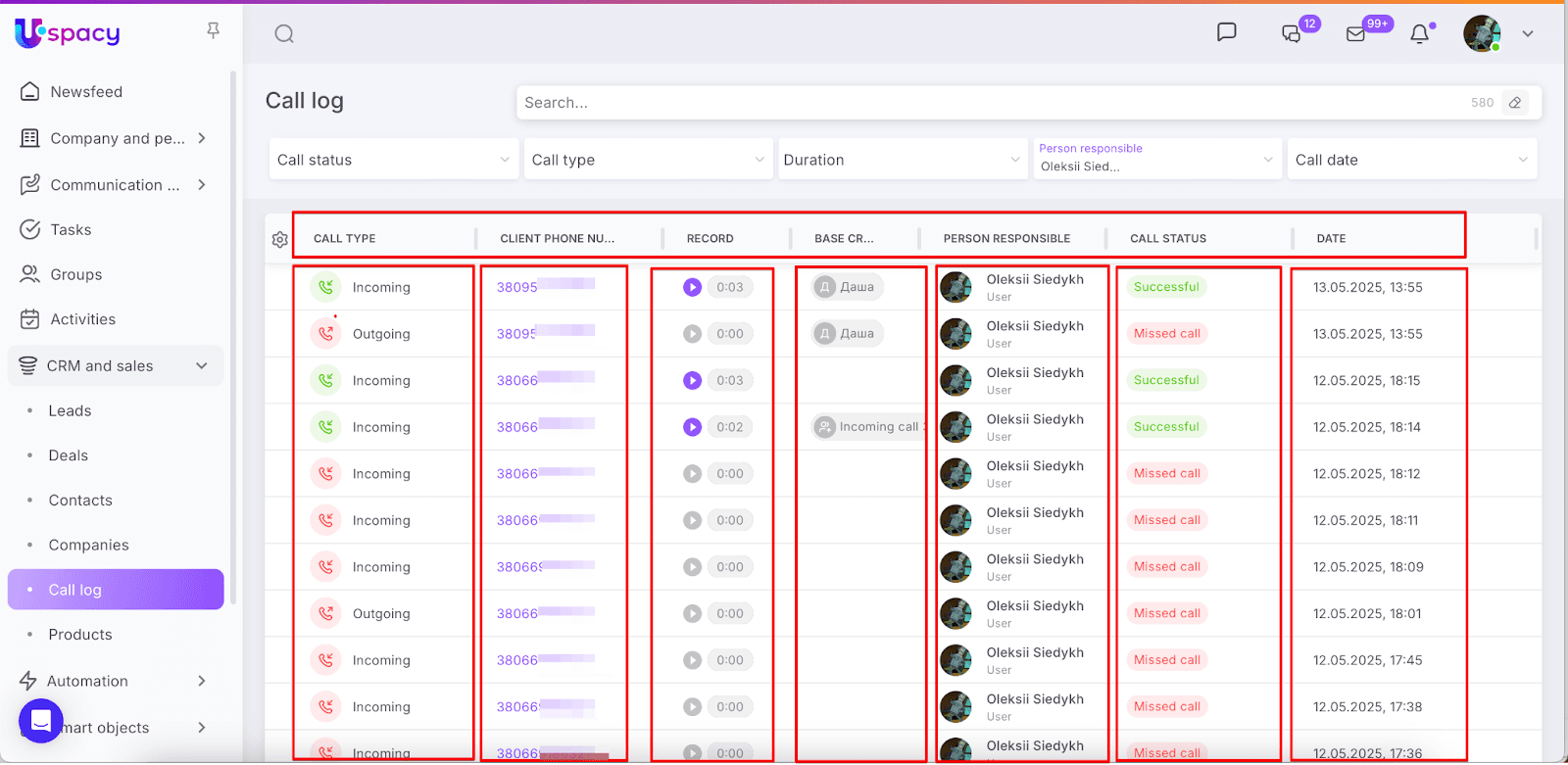Expand the Call date filter
1568x765 pixels.
(1410, 160)
